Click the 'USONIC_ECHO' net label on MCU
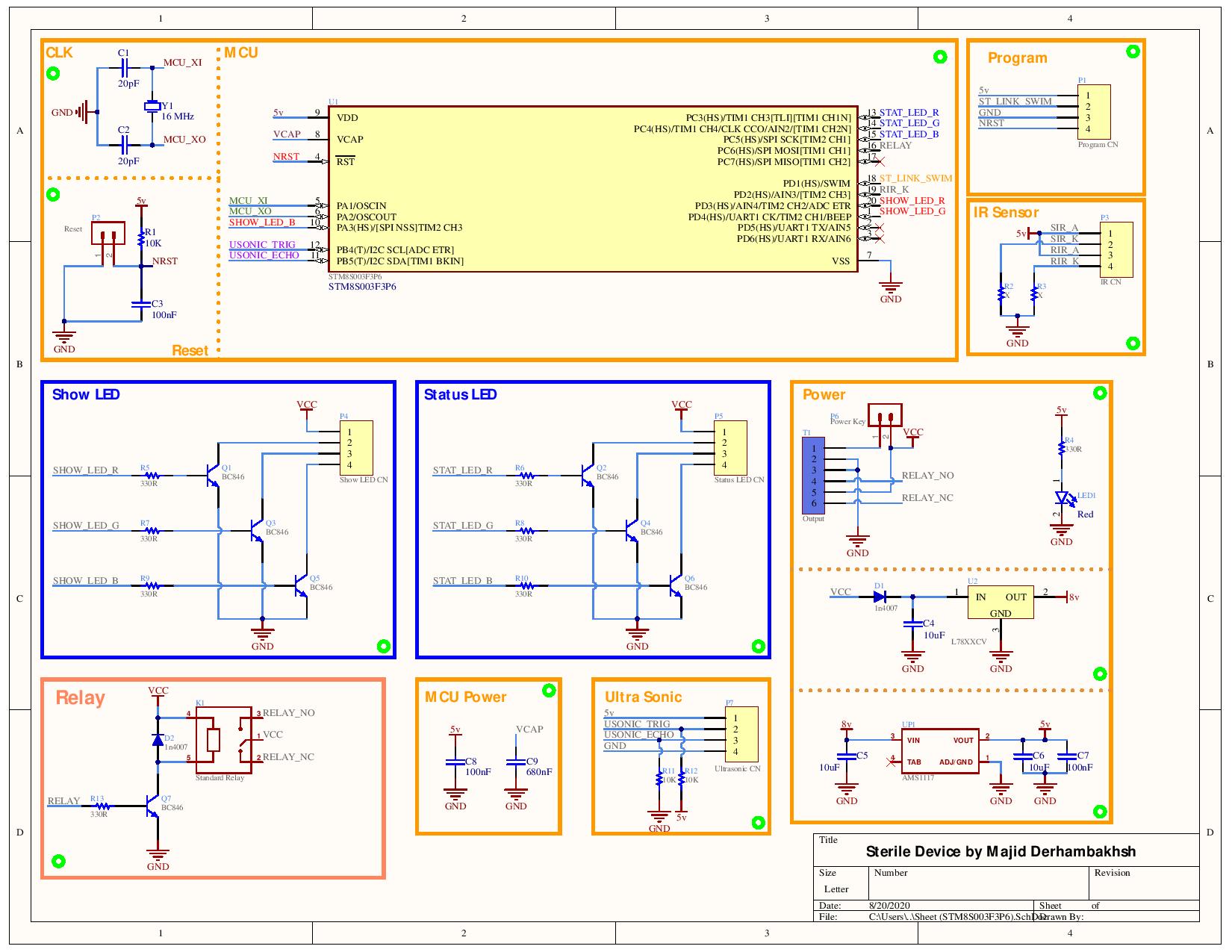Image resolution: width=1232 pixels, height=952 pixels. coord(264,255)
